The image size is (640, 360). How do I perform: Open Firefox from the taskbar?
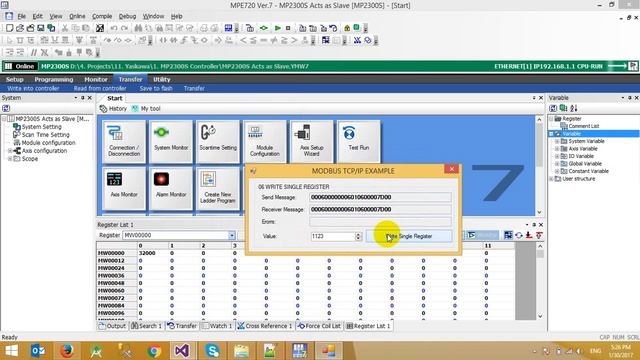click(x=67, y=351)
